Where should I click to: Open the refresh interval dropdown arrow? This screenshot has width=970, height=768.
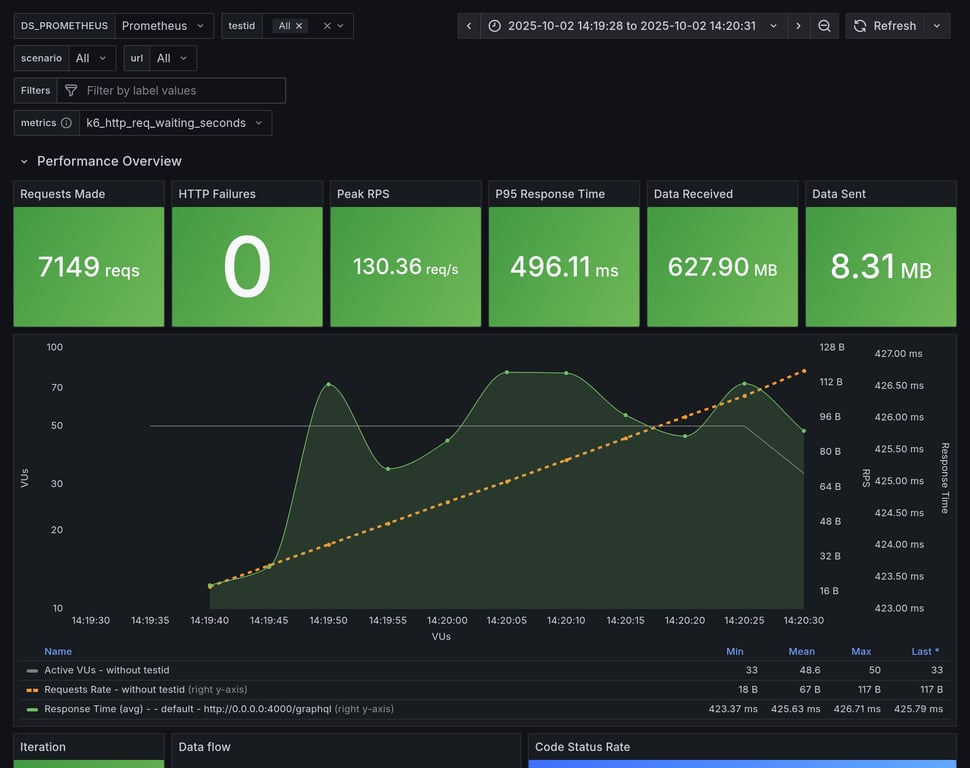point(937,26)
